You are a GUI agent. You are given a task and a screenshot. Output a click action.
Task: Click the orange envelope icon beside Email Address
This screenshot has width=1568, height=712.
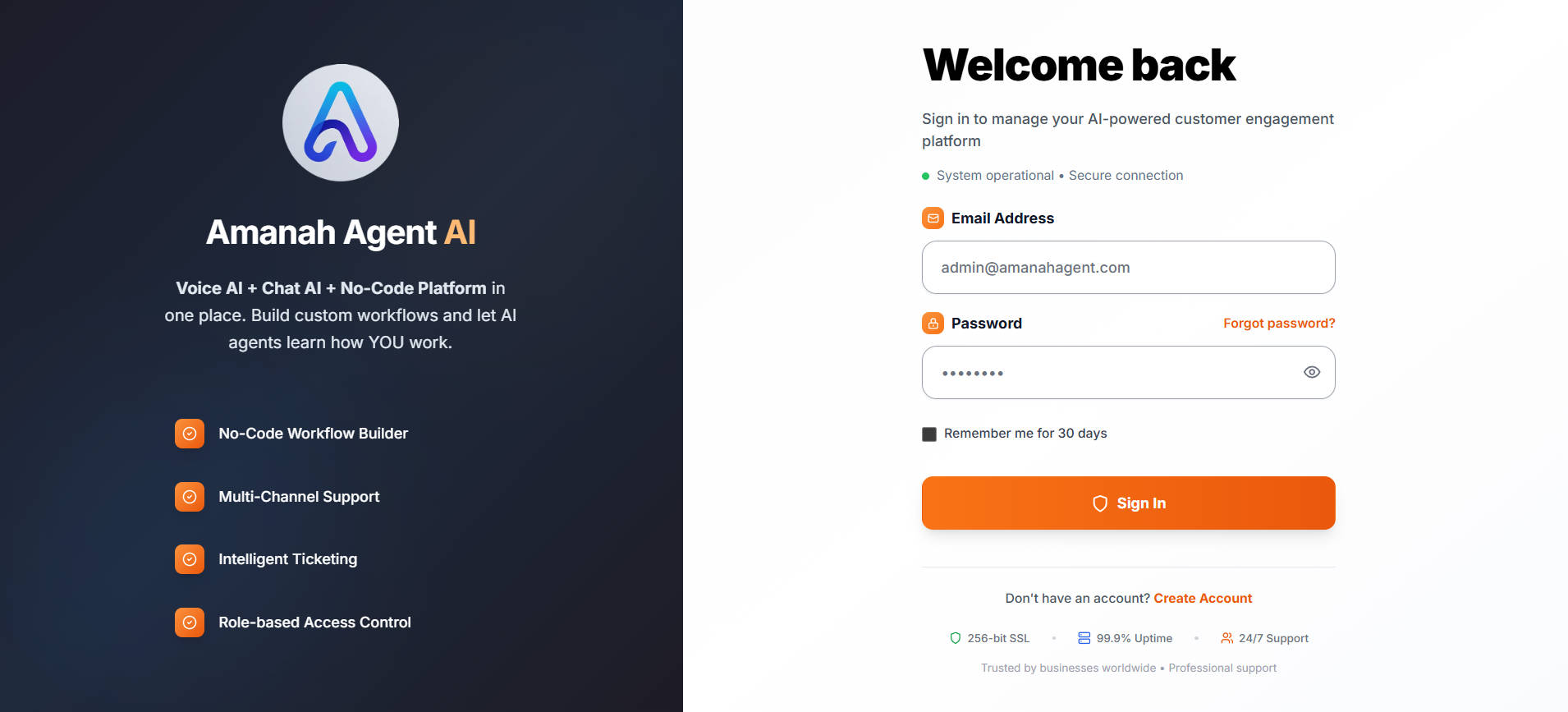(x=933, y=218)
